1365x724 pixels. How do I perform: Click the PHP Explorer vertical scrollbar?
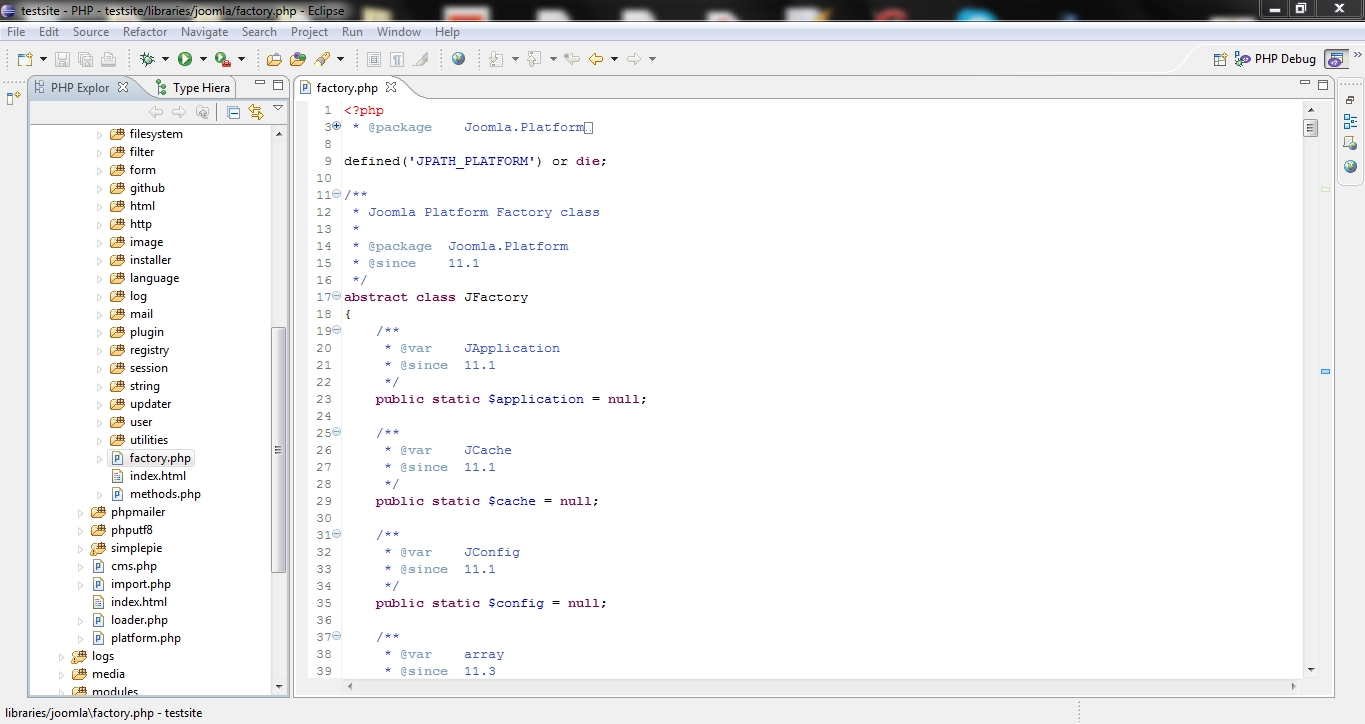coord(279,449)
